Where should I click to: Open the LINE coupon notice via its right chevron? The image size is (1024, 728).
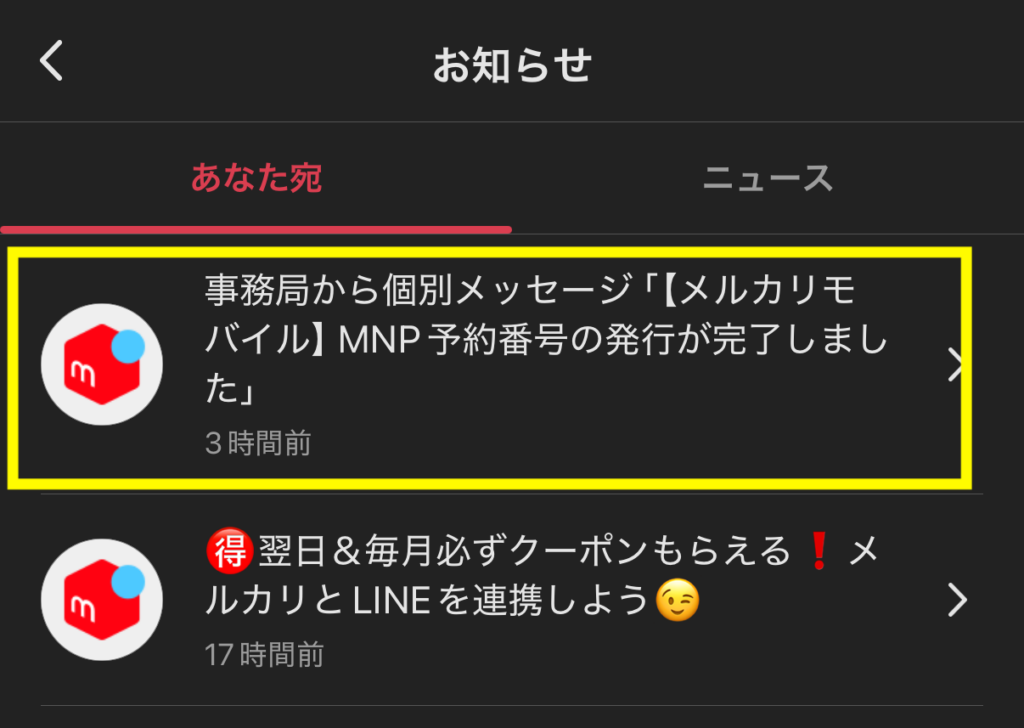(x=957, y=599)
